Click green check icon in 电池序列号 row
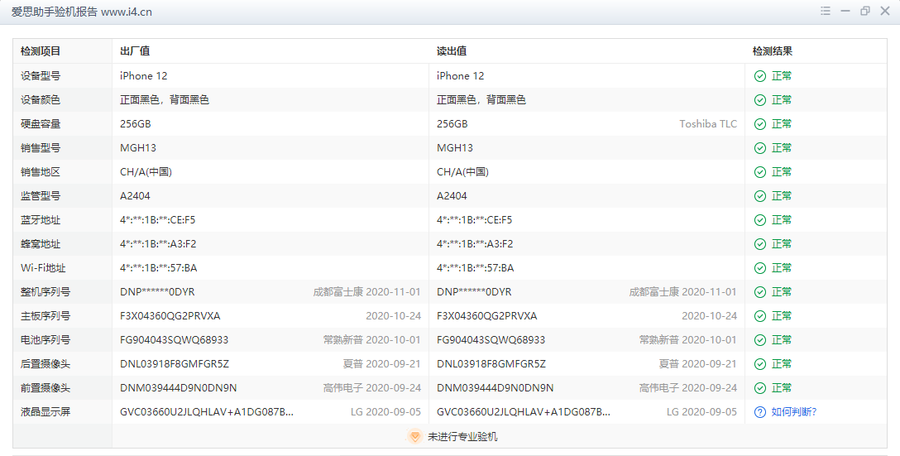 [x=760, y=340]
